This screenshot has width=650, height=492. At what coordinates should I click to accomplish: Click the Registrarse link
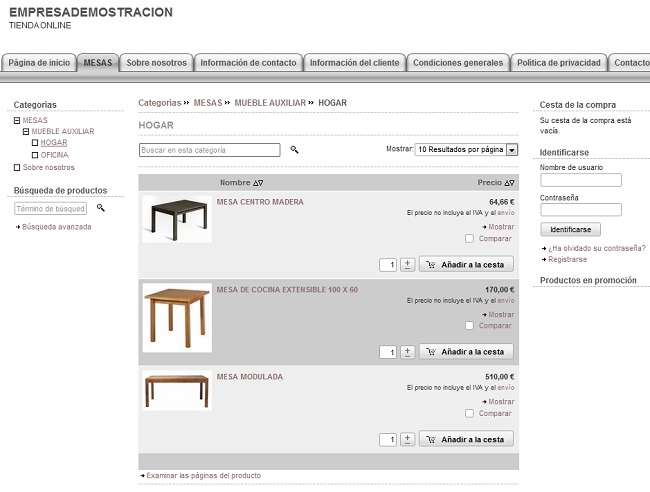click(568, 259)
